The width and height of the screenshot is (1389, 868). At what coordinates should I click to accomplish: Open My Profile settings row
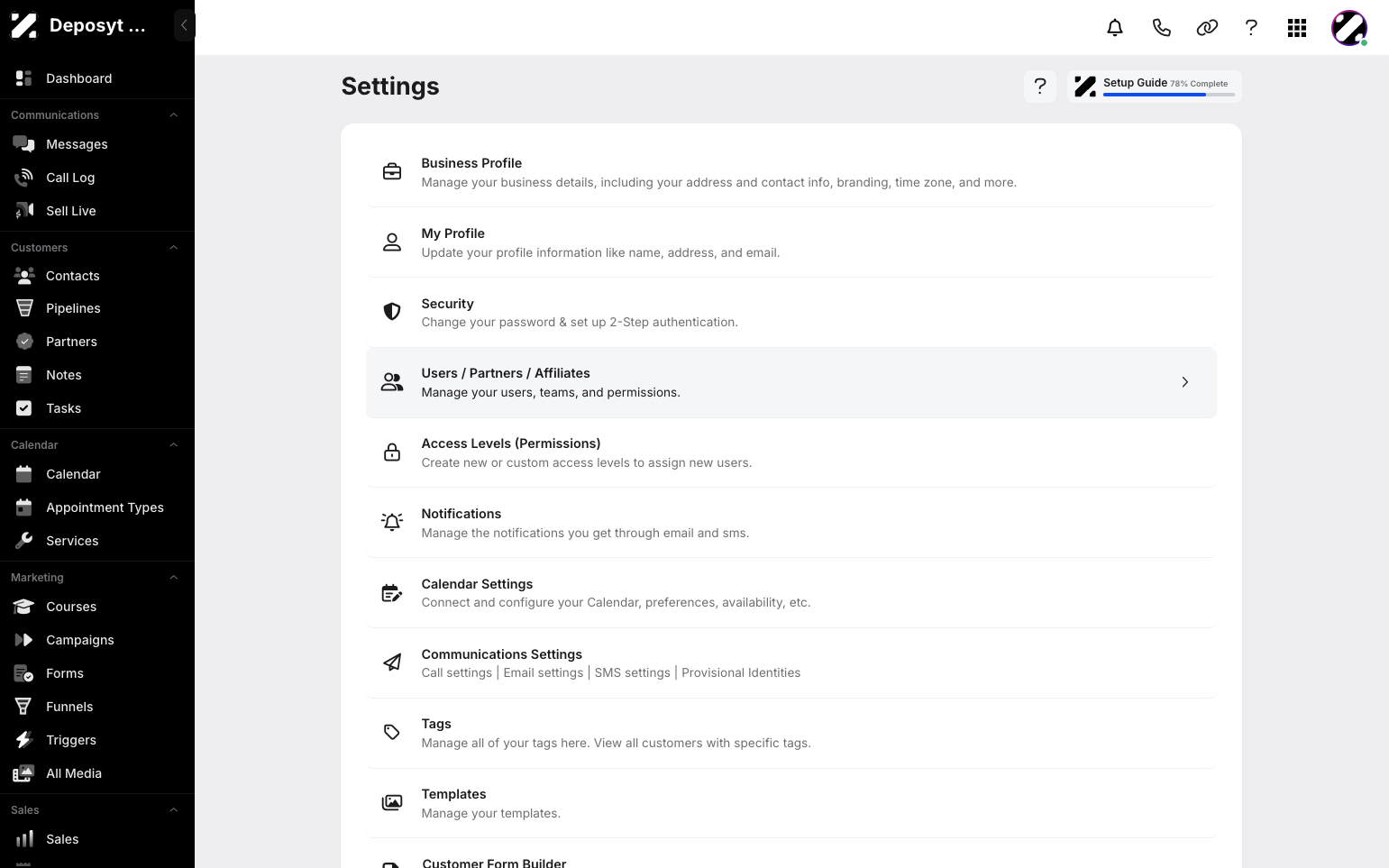tap(791, 242)
